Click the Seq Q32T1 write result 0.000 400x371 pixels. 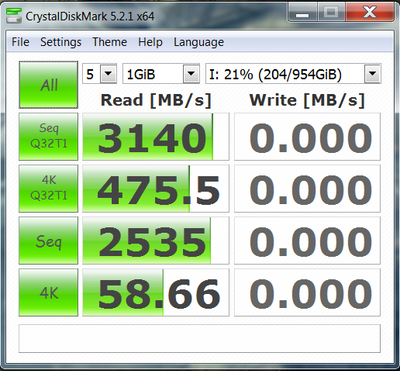(307, 137)
